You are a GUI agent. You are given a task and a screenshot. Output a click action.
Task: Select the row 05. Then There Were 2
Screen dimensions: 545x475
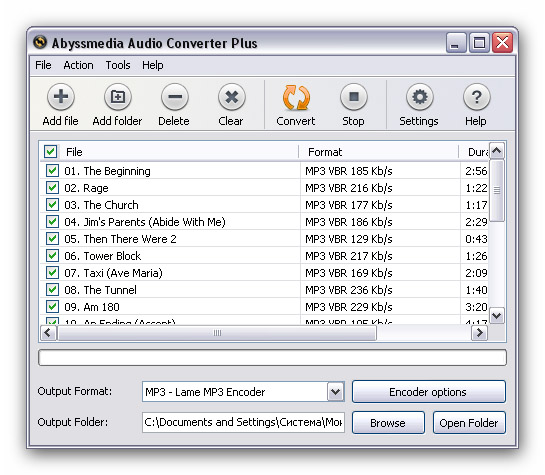point(264,239)
